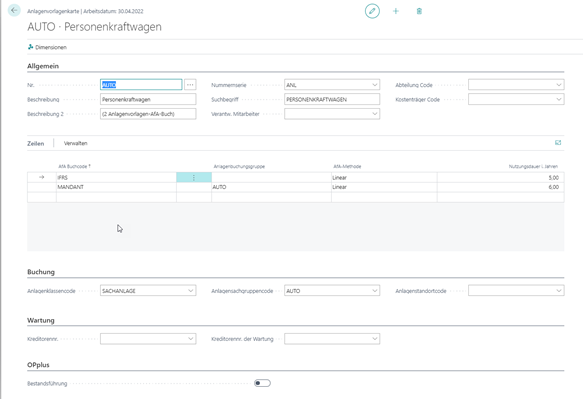Open the Verantw. Mitarbeiter dropdown
This screenshot has height=399, width=583.
(374, 114)
